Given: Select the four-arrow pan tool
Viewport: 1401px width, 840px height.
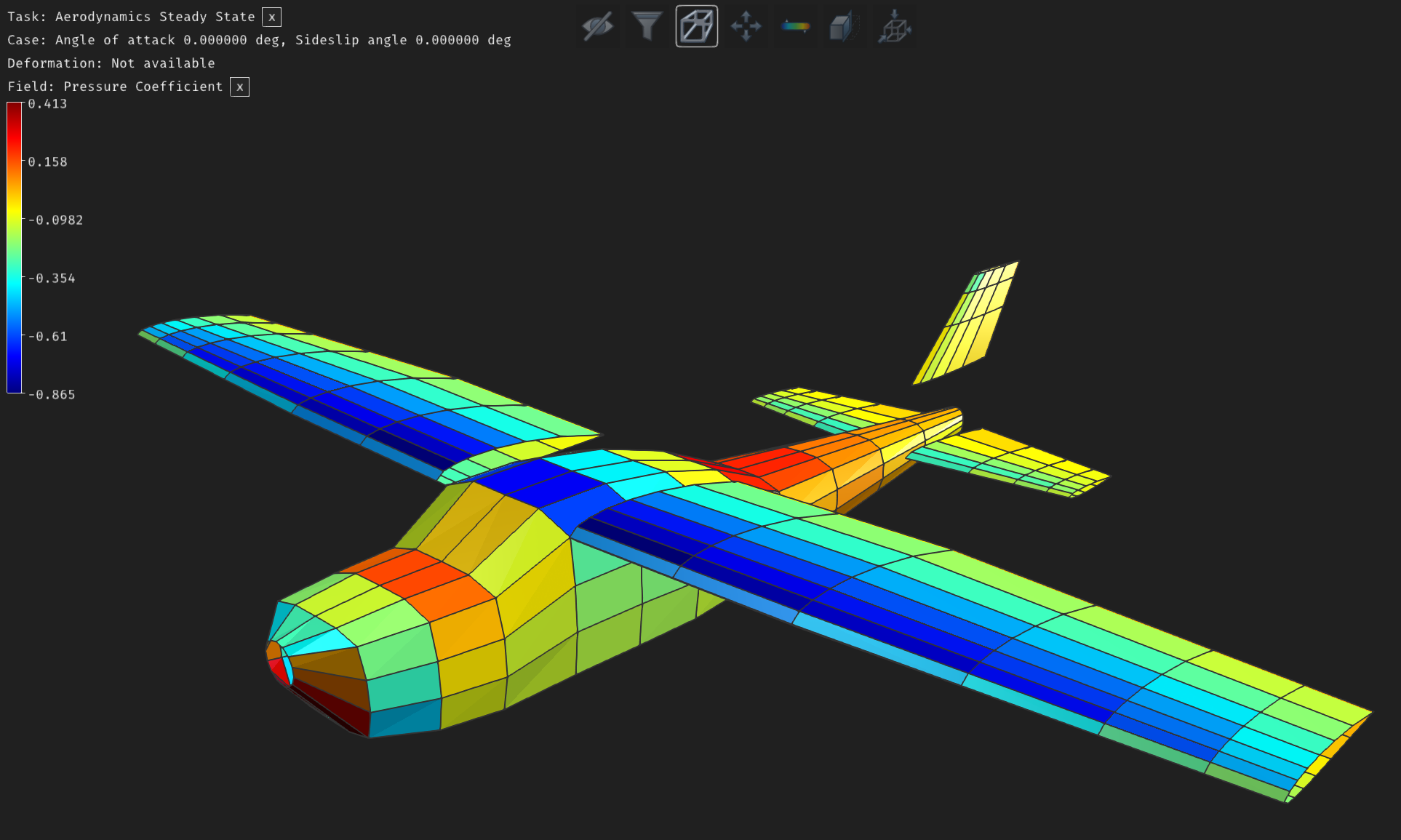Looking at the screenshot, I should click(x=746, y=27).
